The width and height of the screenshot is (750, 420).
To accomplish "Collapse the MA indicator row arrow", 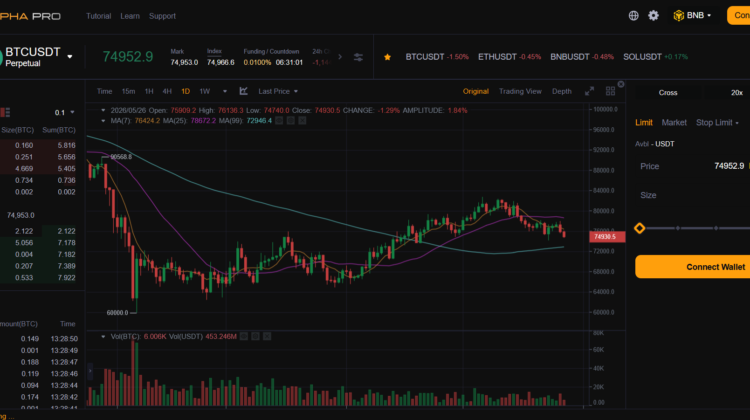I will (103, 121).
